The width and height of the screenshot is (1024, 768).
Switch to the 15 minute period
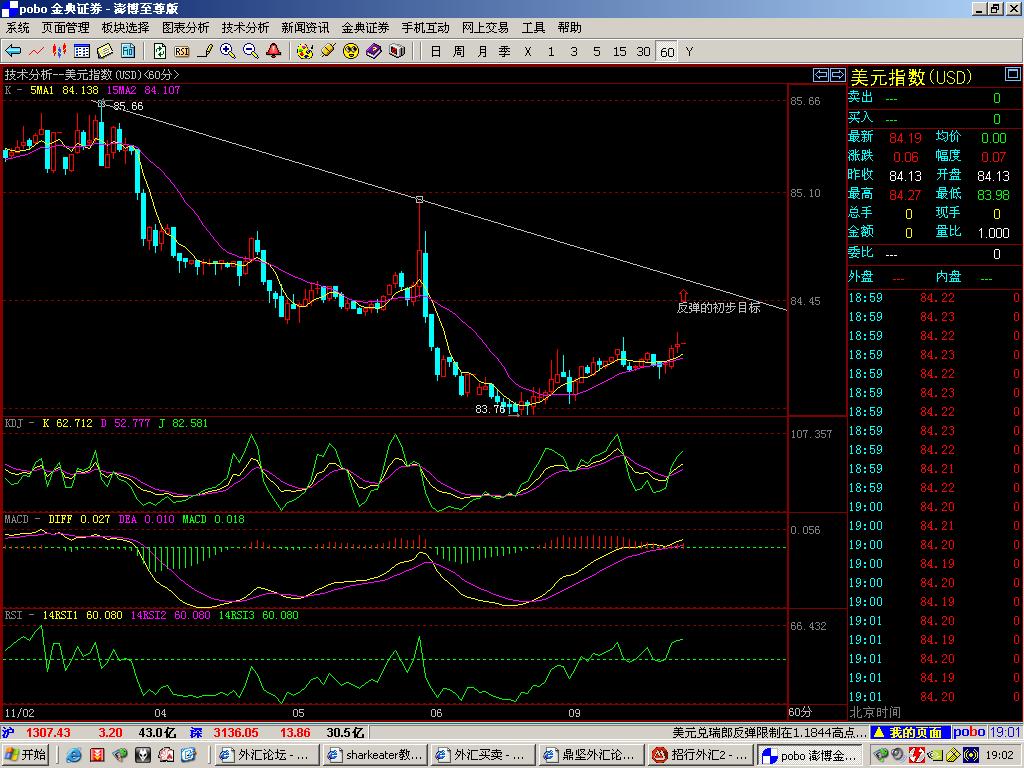[620, 51]
